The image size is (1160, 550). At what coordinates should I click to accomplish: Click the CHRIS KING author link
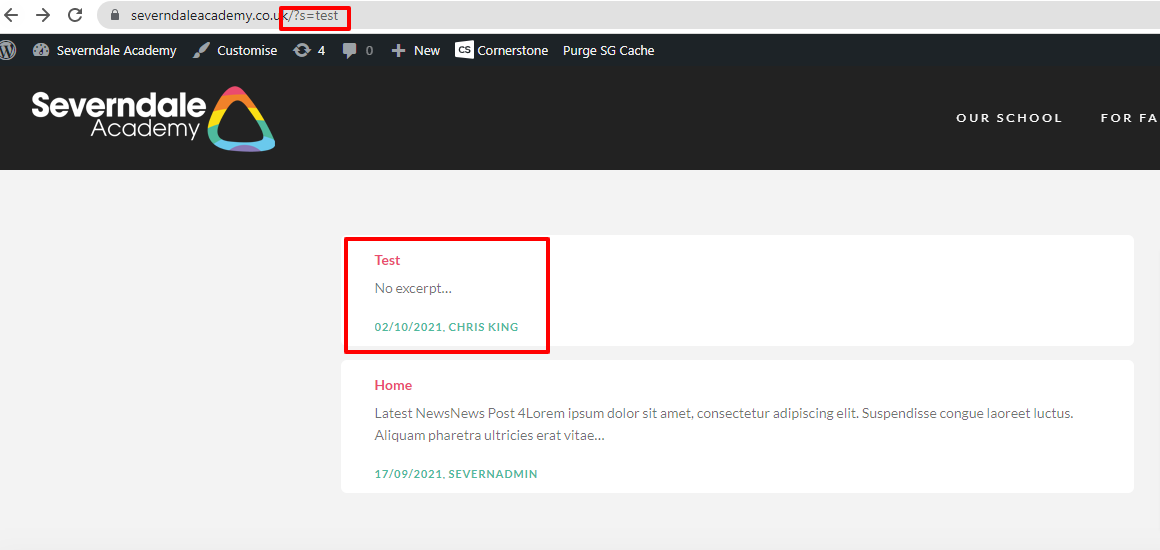click(x=483, y=327)
